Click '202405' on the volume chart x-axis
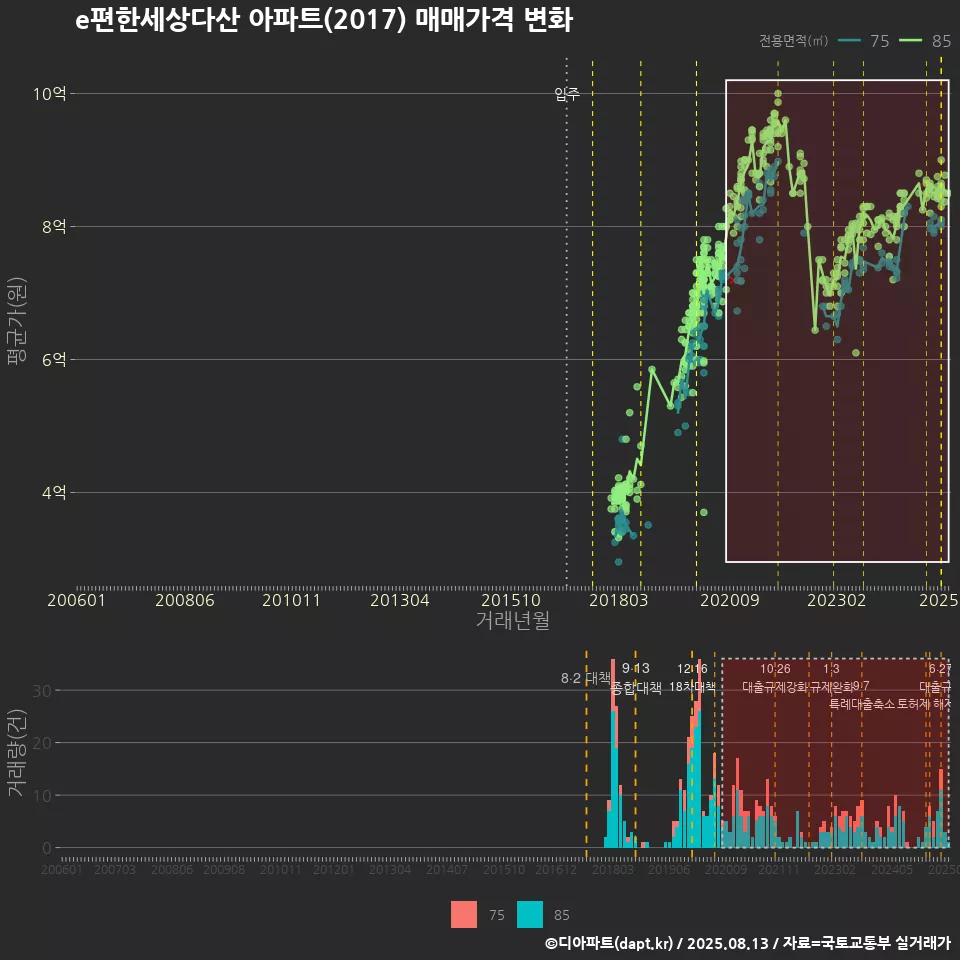The width and height of the screenshot is (960, 960). [x=891, y=869]
